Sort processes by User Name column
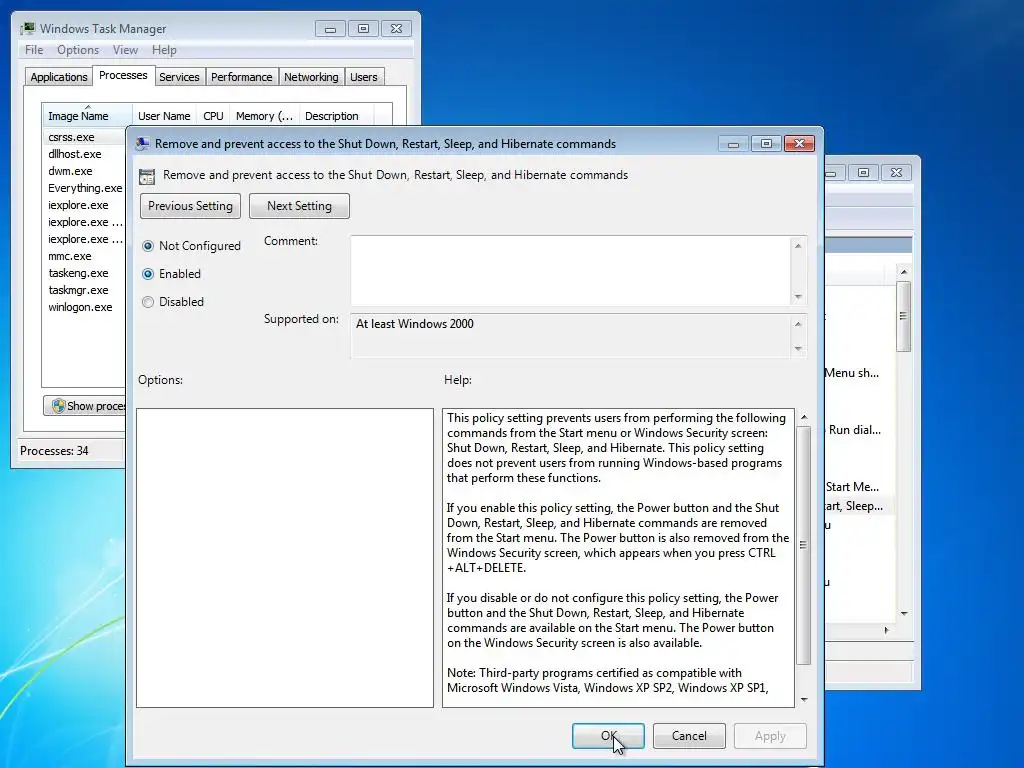 click(x=164, y=116)
